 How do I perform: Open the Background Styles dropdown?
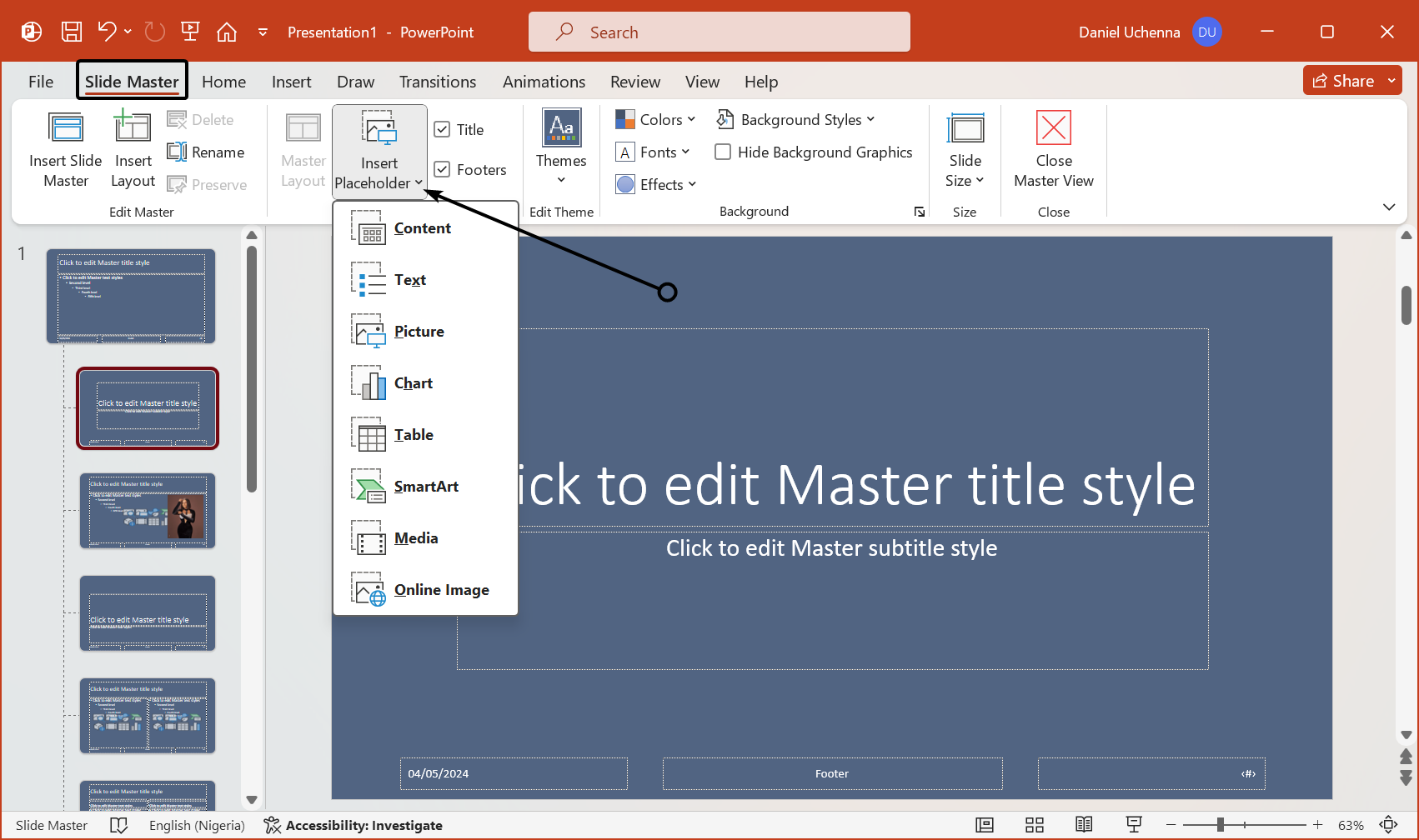tap(796, 120)
